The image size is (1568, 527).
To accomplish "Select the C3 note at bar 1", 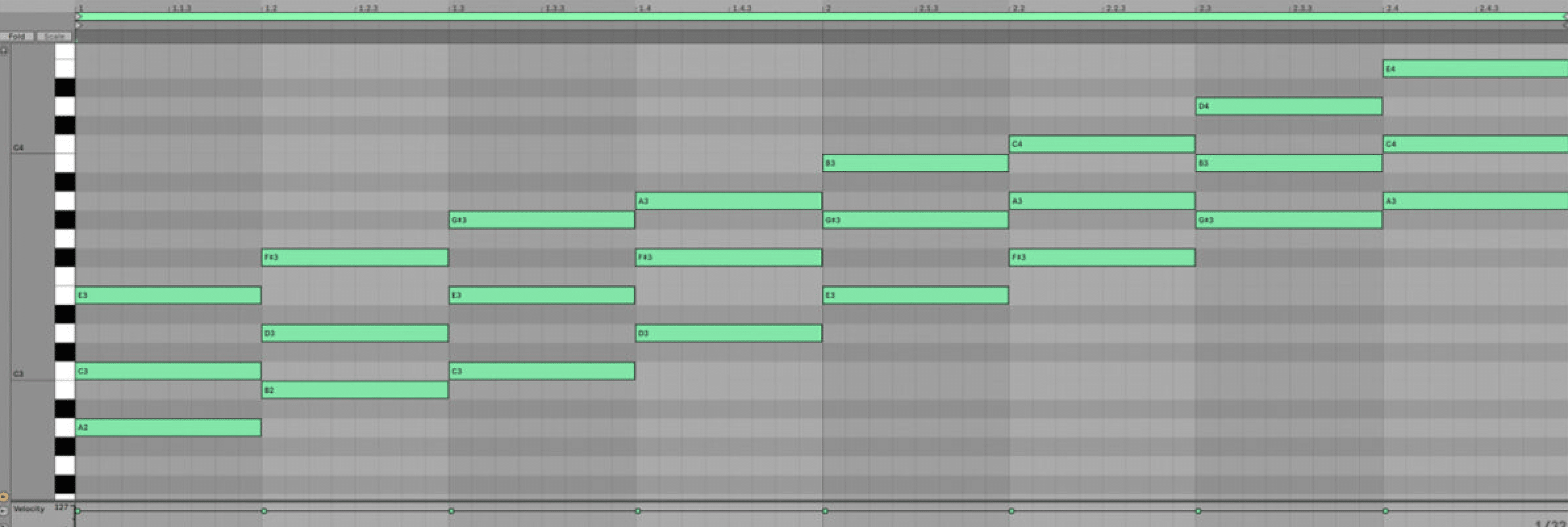I will coord(168,371).
